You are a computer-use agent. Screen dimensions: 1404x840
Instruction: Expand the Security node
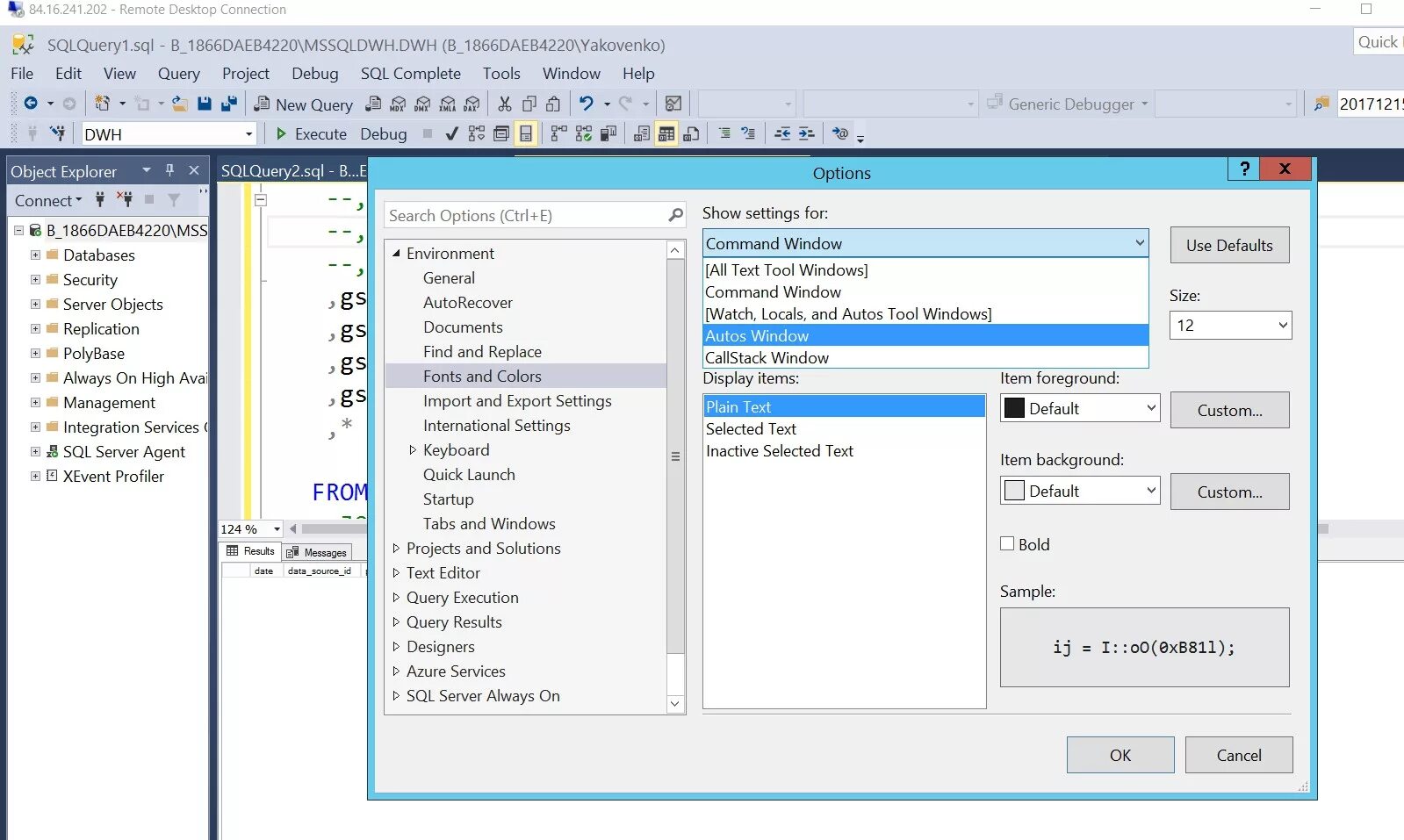(x=35, y=280)
